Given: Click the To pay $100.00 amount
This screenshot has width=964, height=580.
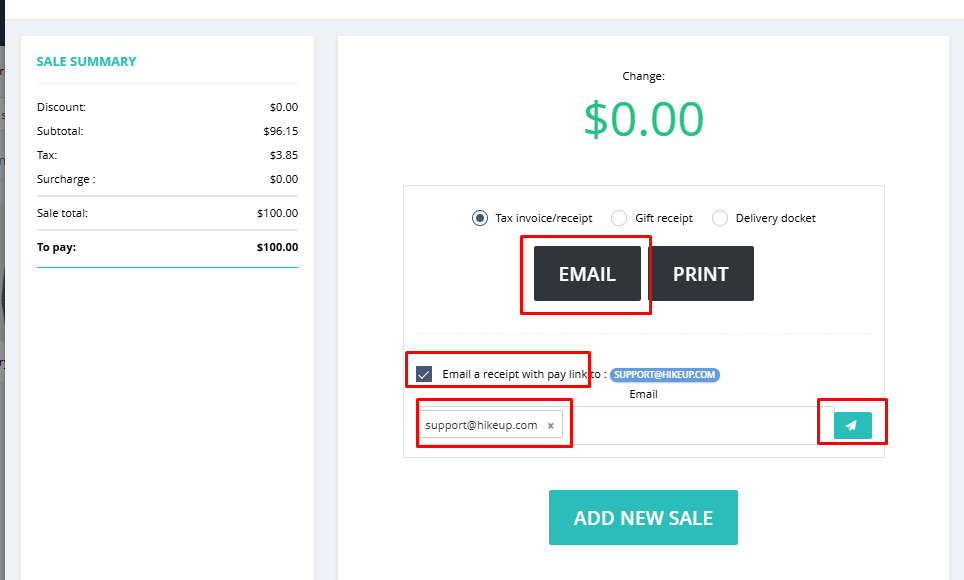Looking at the screenshot, I should pyautogui.click(x=277, y=247).
